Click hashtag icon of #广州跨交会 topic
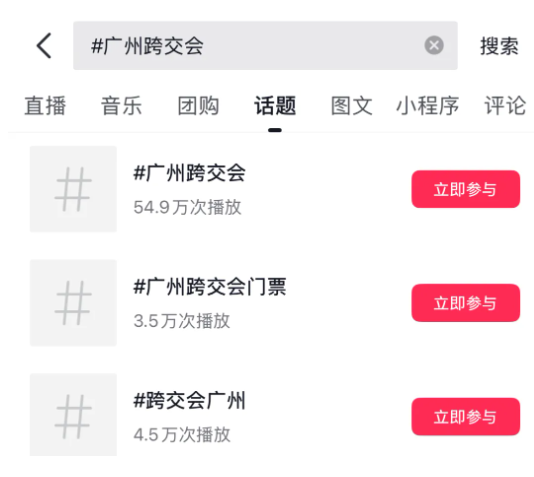This screenshot has width=534, height=477. tap(73, 189)
